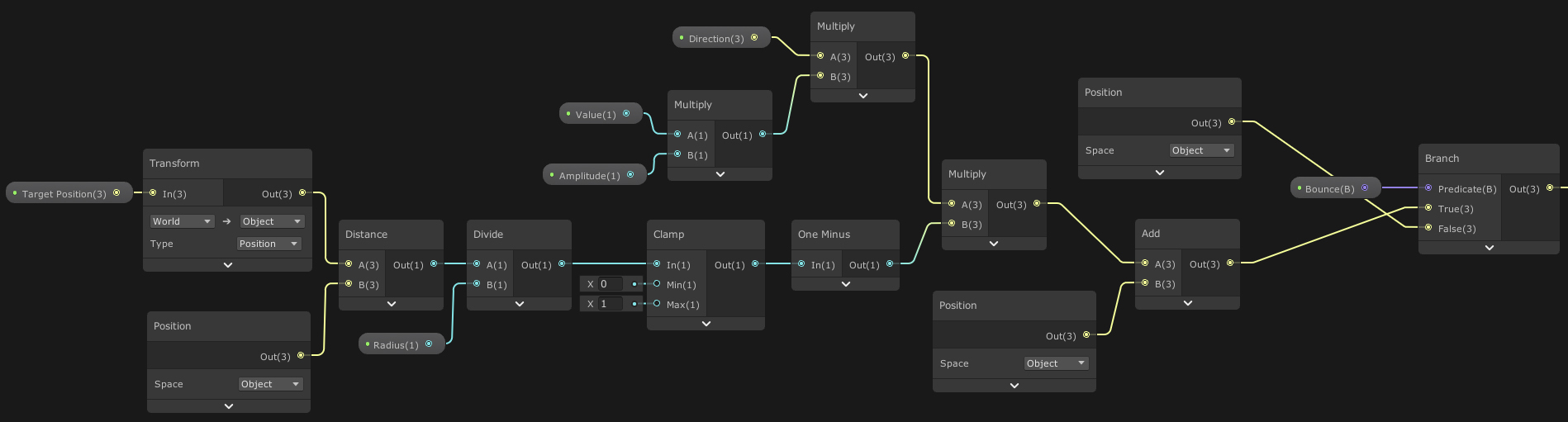Click the Clamp Max X value field showing 1
The height and width of the screenshot is (422, 1568).
611,304
